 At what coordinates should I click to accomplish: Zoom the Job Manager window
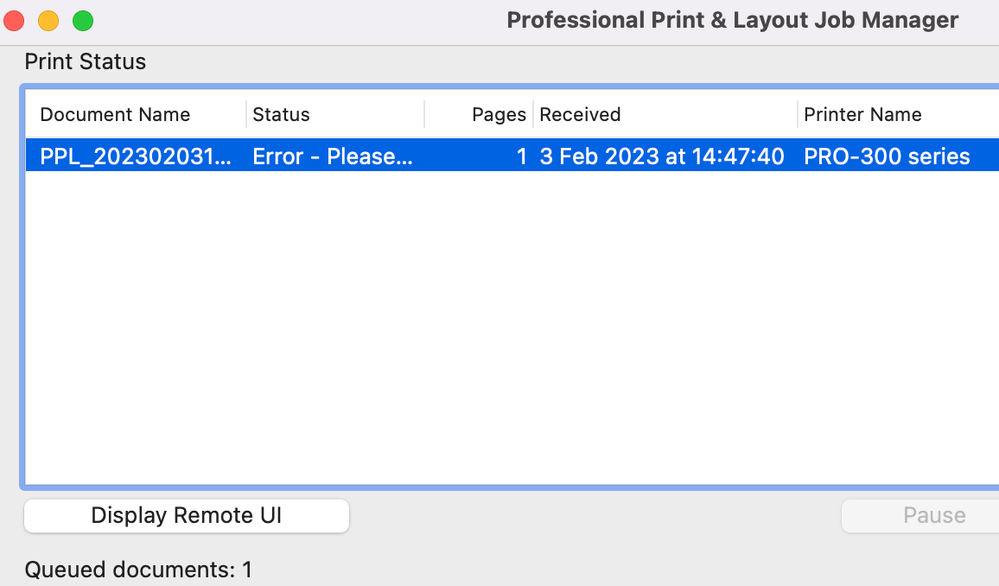[x=83, y=18]
